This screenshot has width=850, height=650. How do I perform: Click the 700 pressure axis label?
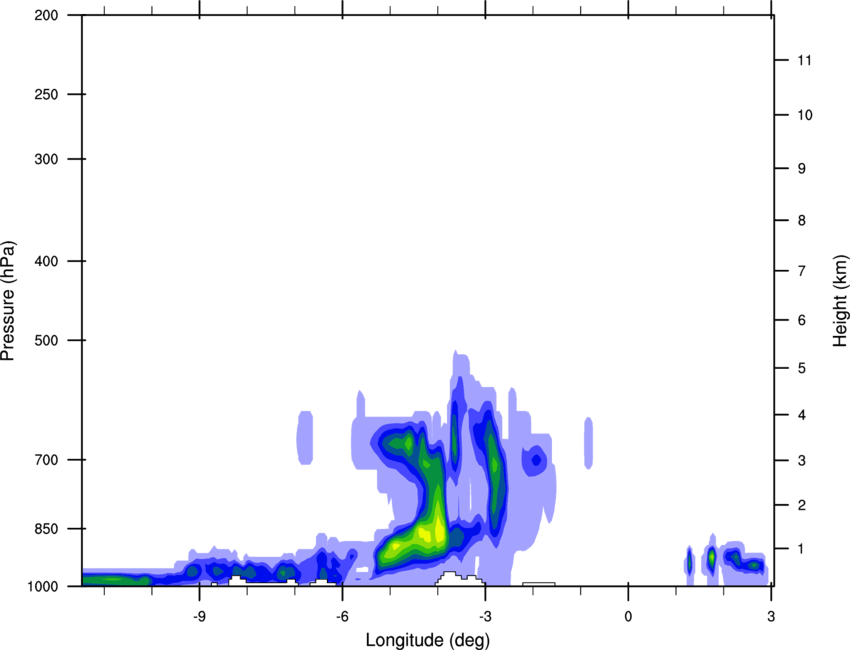point(46,460)
